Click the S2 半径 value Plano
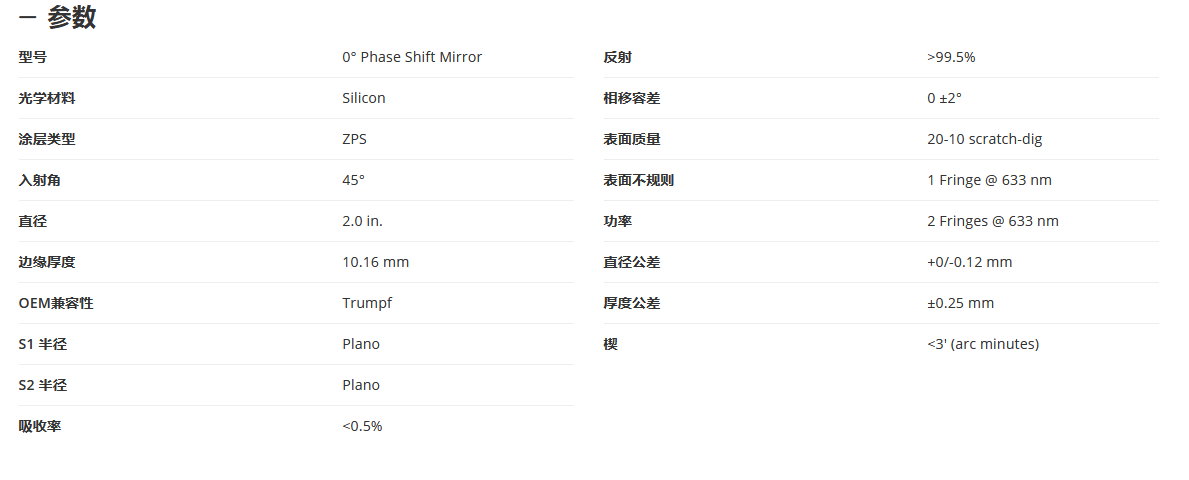This screenshot has height=480, width=1189. coord(361,384)
